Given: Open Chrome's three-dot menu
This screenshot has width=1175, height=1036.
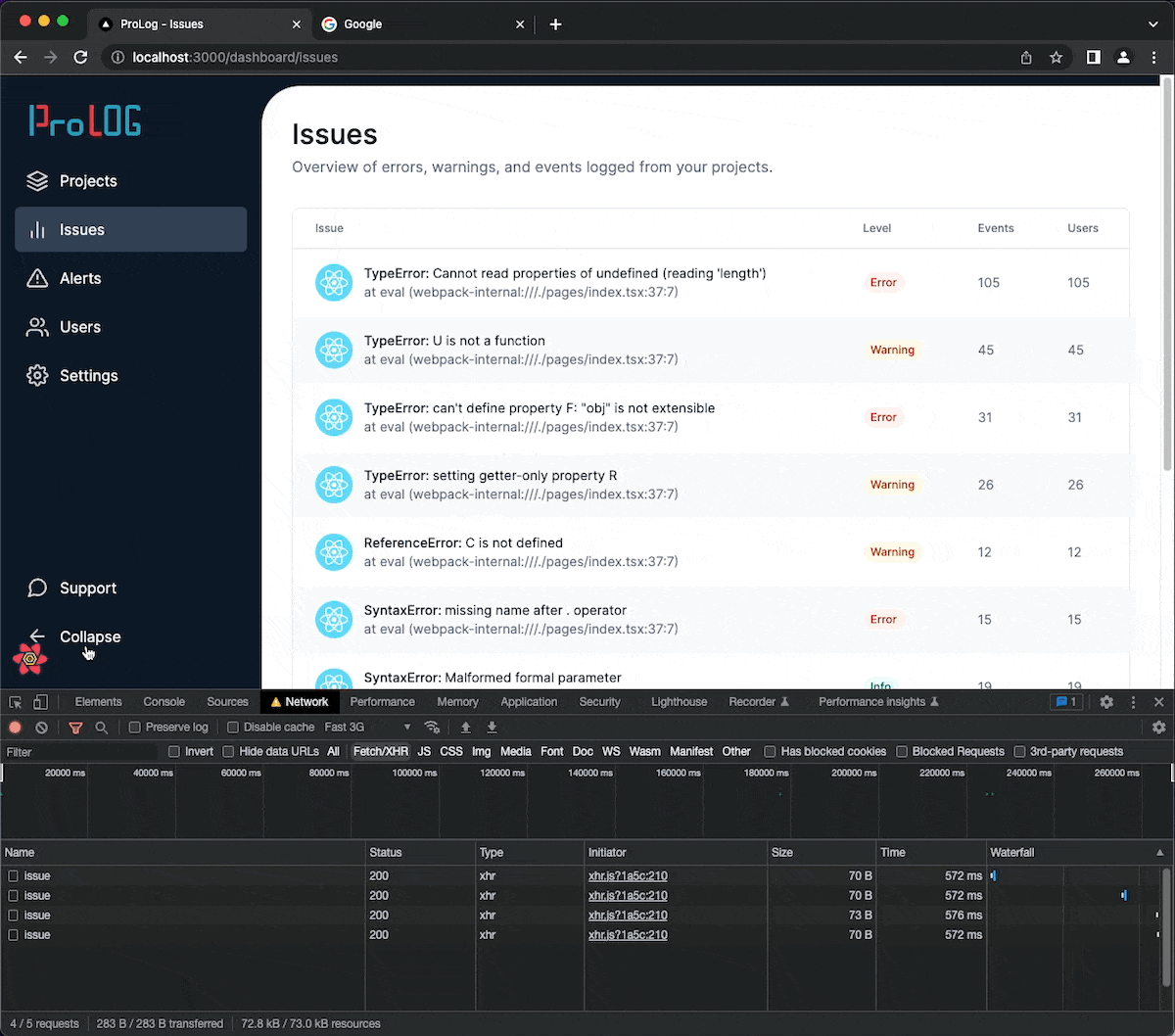Looking at the screenshot, I should click(1152, 58).
